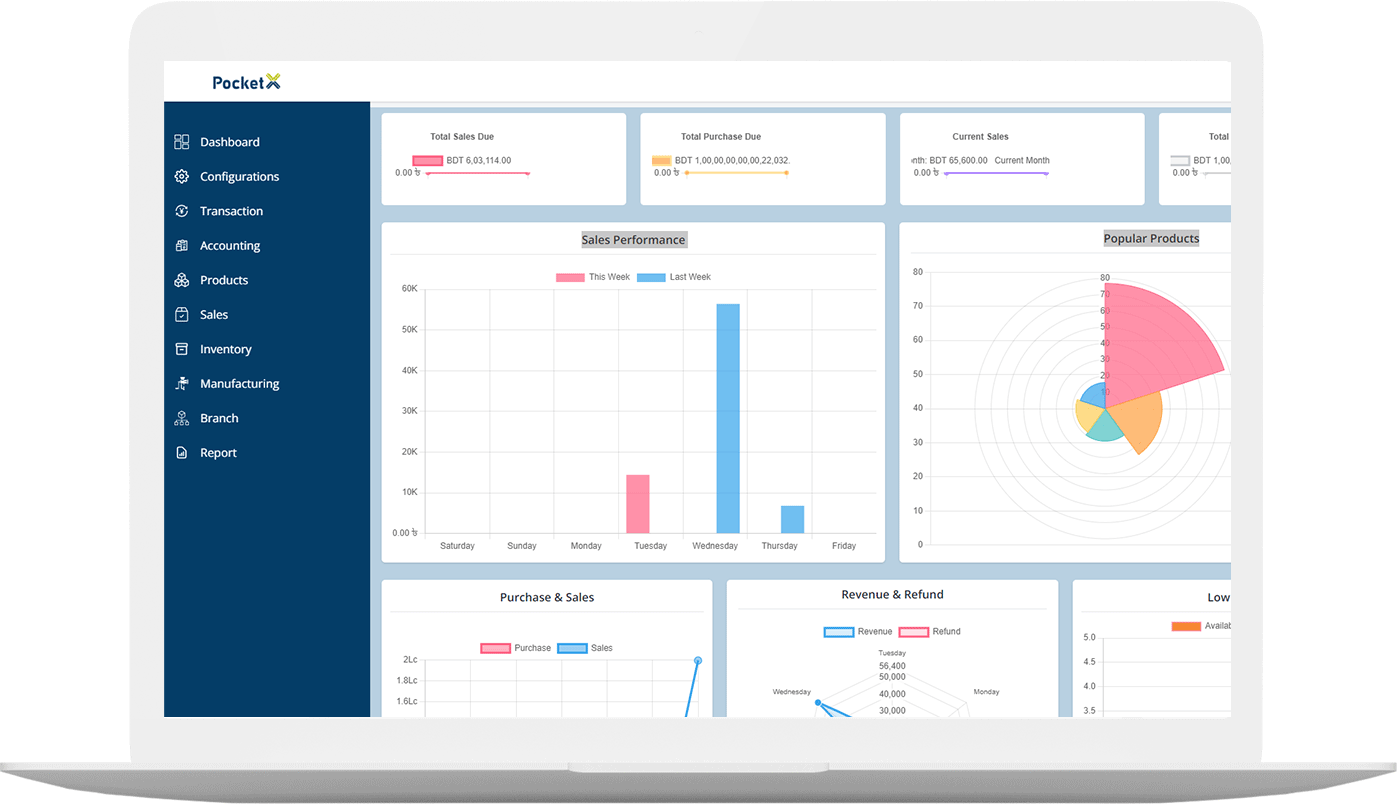
Task: Toggle Total Purchase Due orange legend swatch
Action: (661, 161)
